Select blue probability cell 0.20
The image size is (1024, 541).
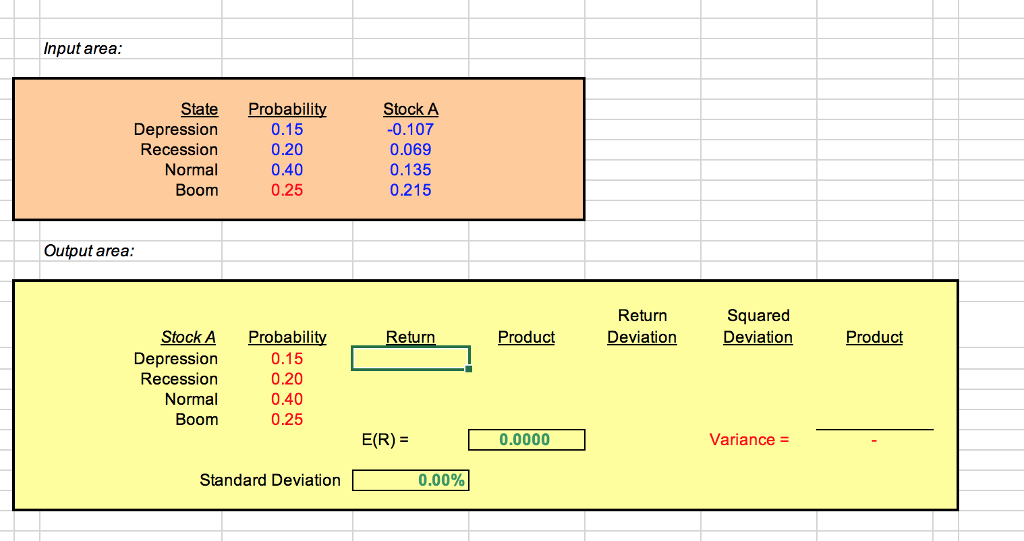coord(287,150)
